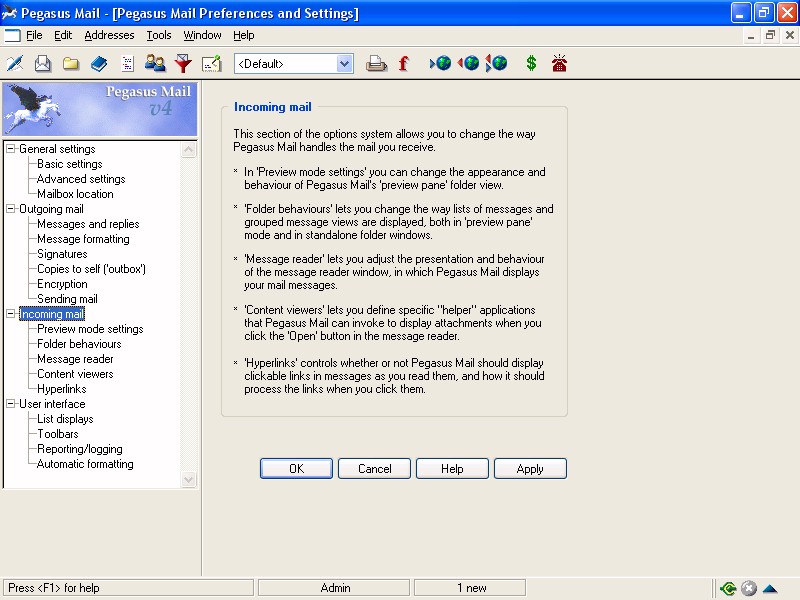
Task: Open the Window menu
Action: (x=203, y=35)
